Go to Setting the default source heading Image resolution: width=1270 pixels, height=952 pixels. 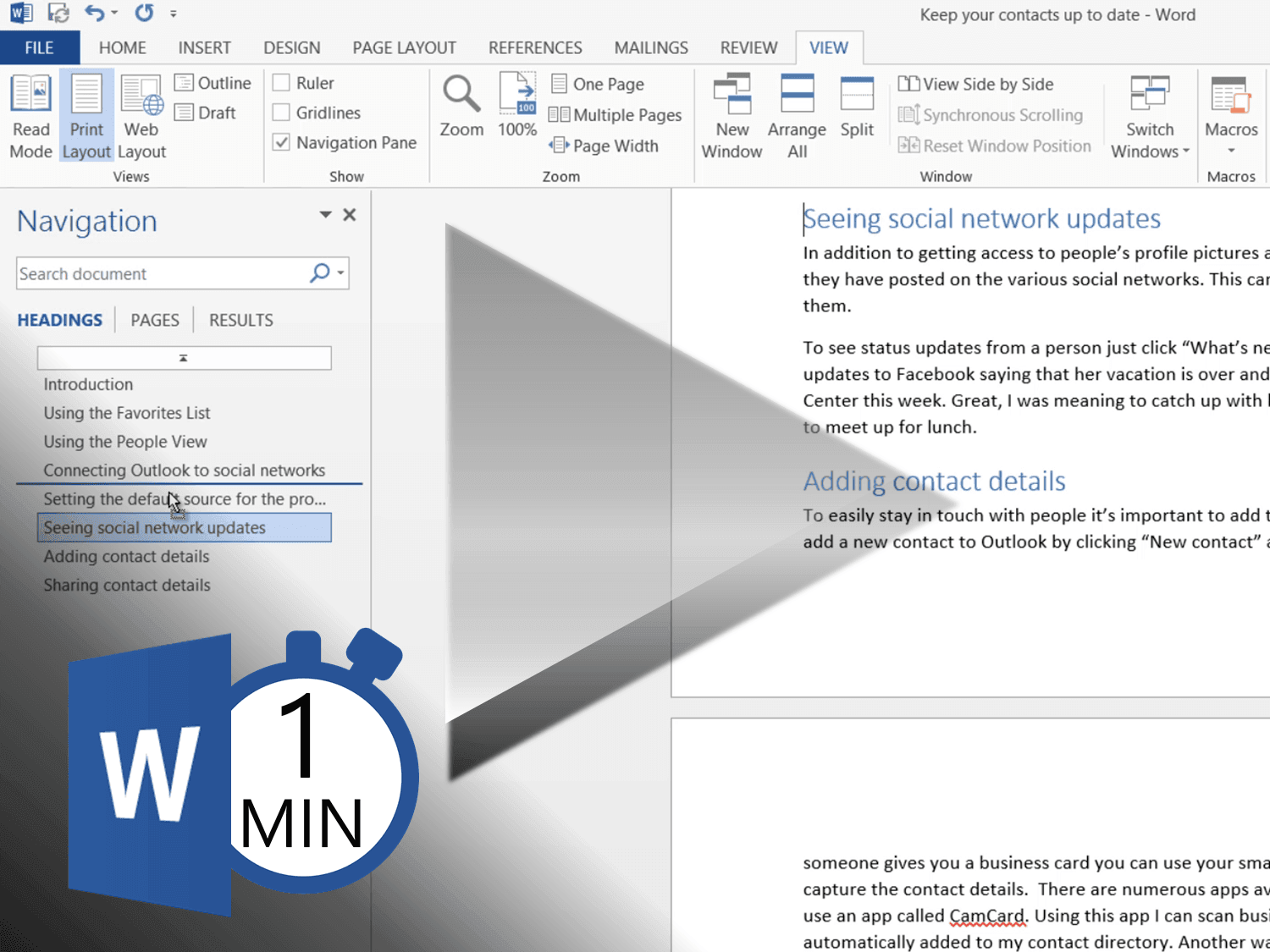[185, 499]
